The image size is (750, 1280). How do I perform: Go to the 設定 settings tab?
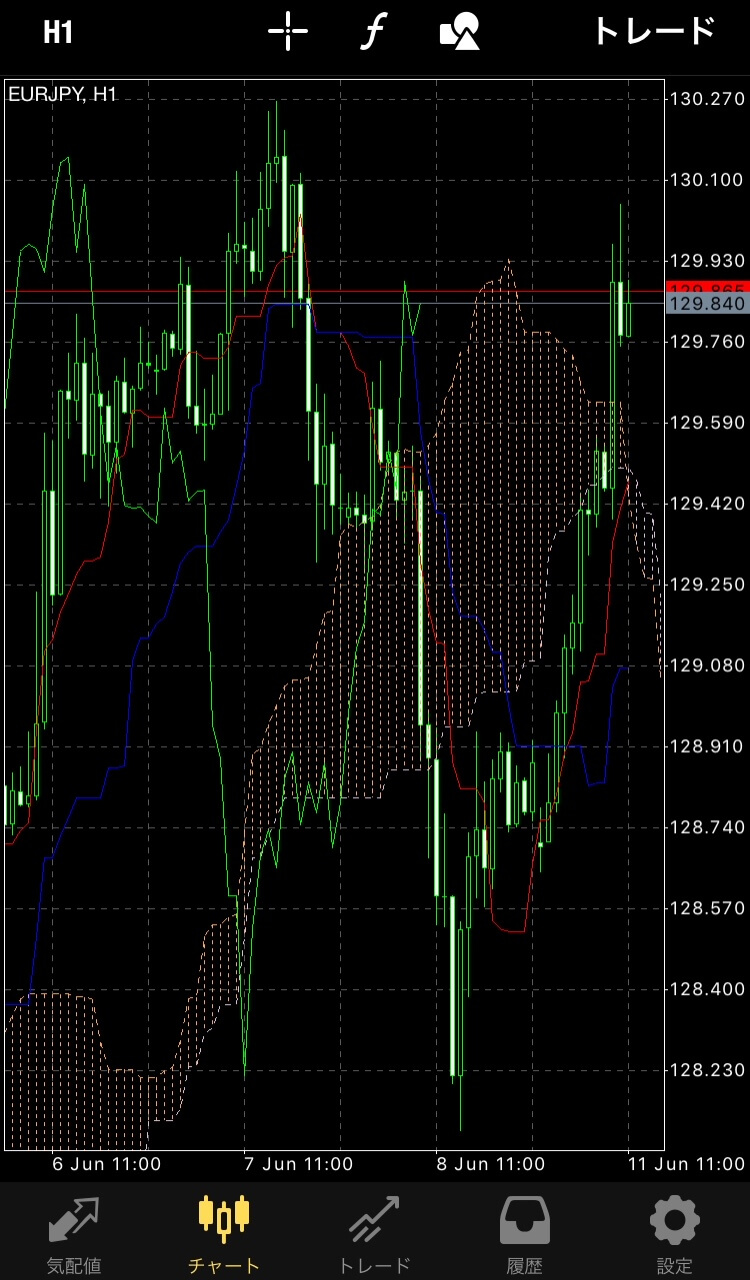[674, 1235]
